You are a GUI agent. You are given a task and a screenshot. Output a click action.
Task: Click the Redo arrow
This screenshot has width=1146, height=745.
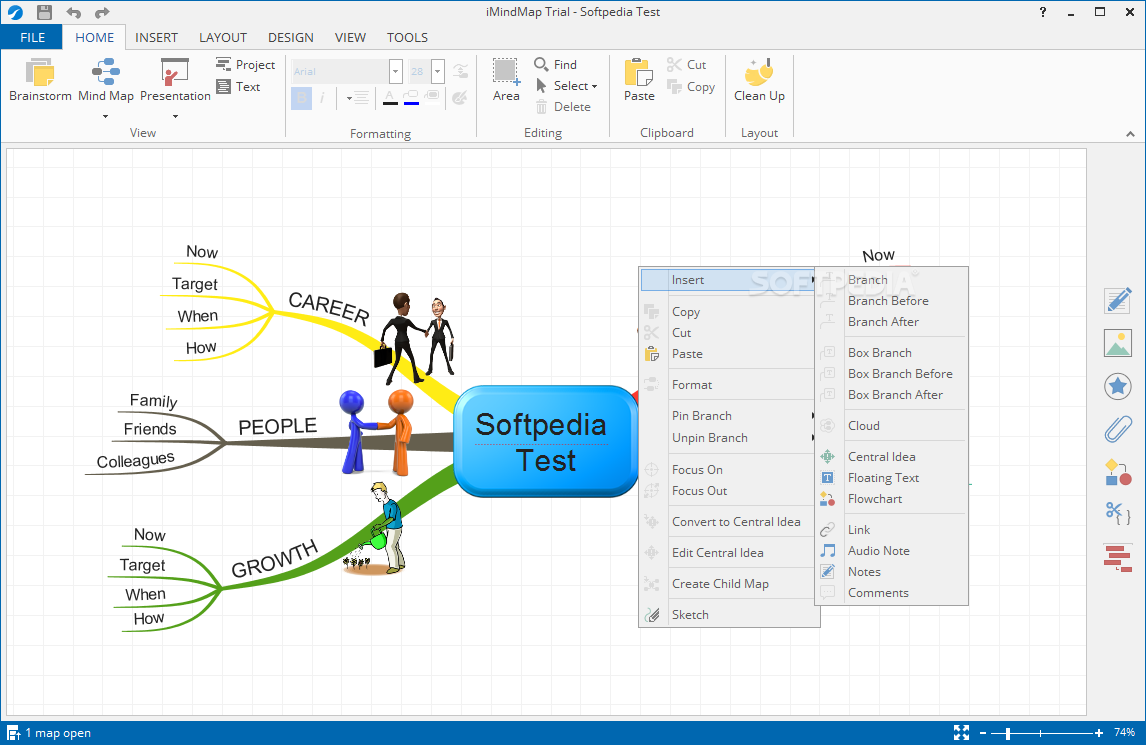tap(102, 12)
